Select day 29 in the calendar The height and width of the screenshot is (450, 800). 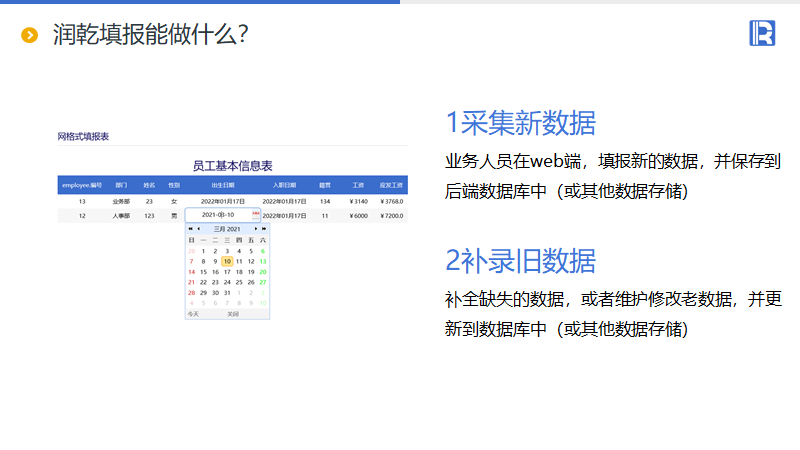[x=203, y=293]
